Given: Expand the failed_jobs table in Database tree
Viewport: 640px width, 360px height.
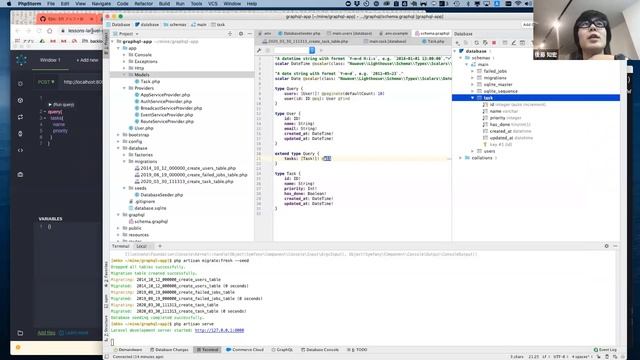Looking at the screenshot, I should (x=473, y=71).
